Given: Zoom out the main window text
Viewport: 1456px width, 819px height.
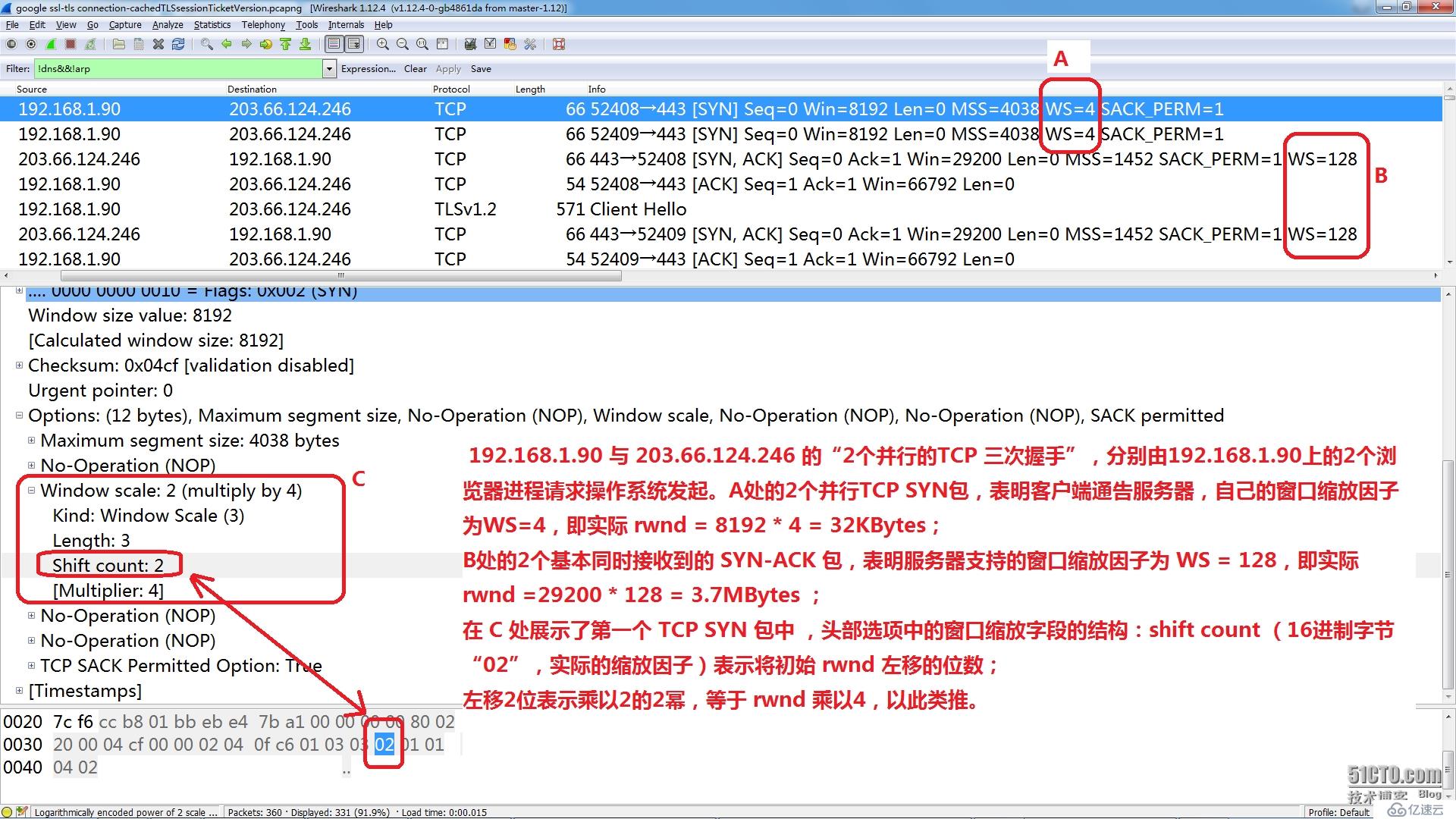Looking at the screenshot, I should pyautogui.click(x=403, y=44).
